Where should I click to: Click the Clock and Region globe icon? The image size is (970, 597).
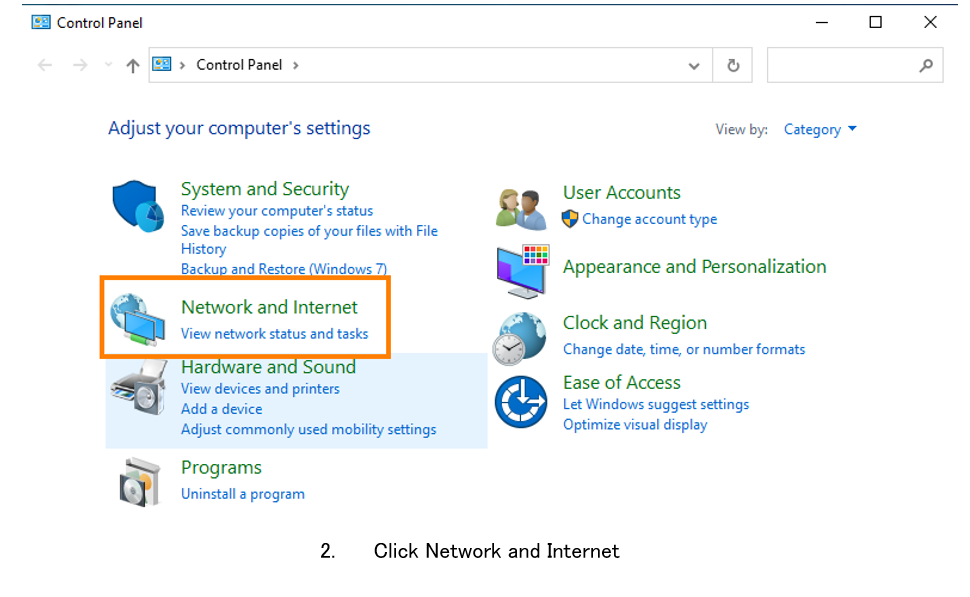(x=520, y=337)
